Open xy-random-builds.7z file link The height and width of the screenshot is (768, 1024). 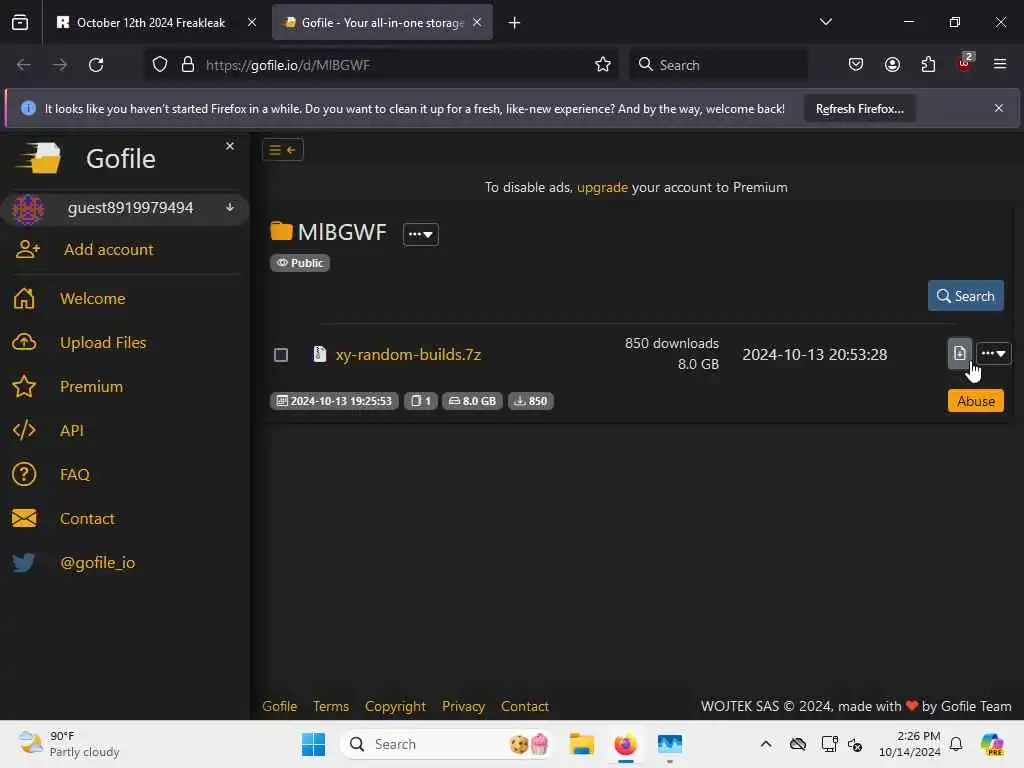tap(408, 355)
